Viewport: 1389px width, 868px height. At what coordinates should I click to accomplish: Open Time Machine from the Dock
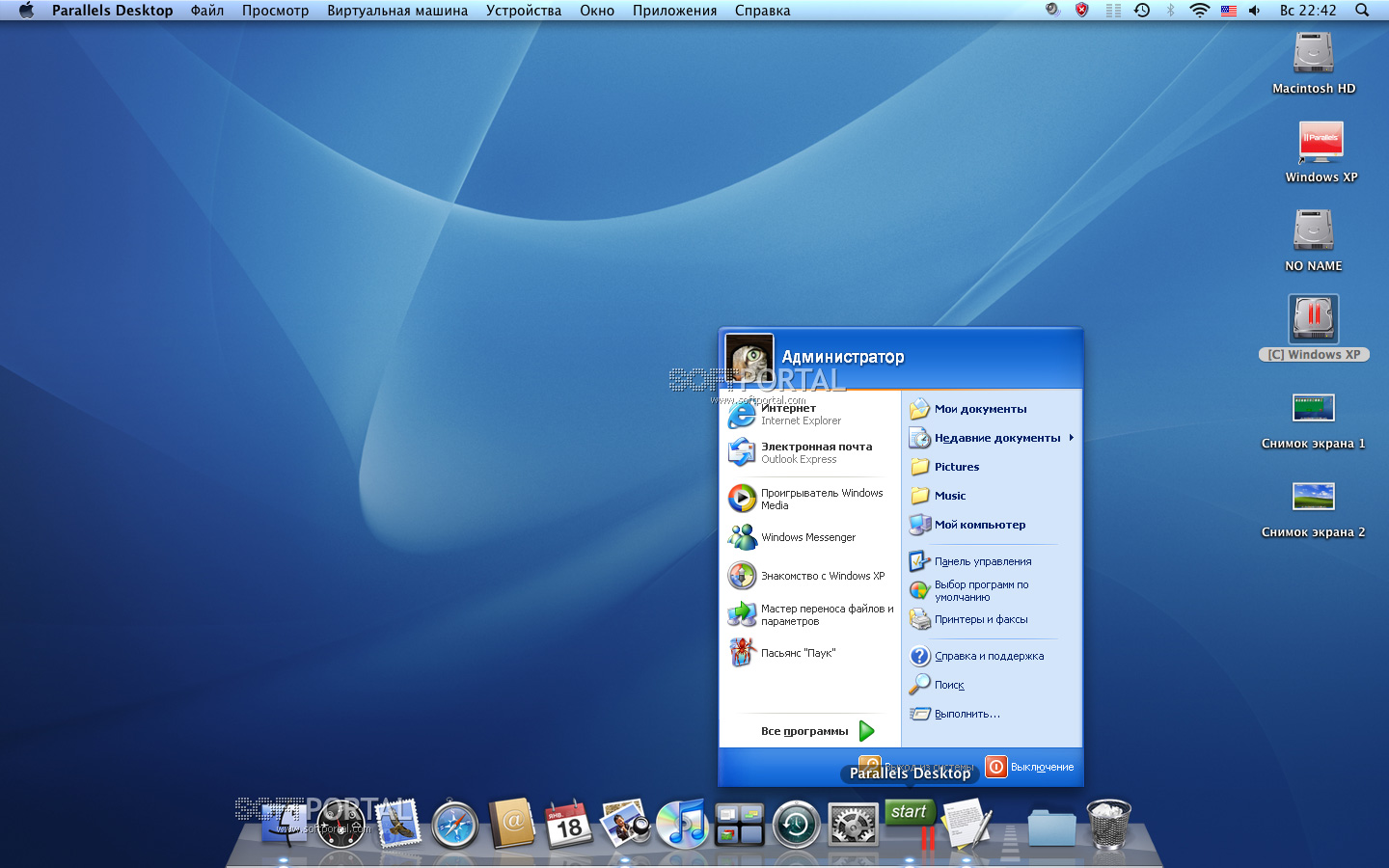coord(796,826)
